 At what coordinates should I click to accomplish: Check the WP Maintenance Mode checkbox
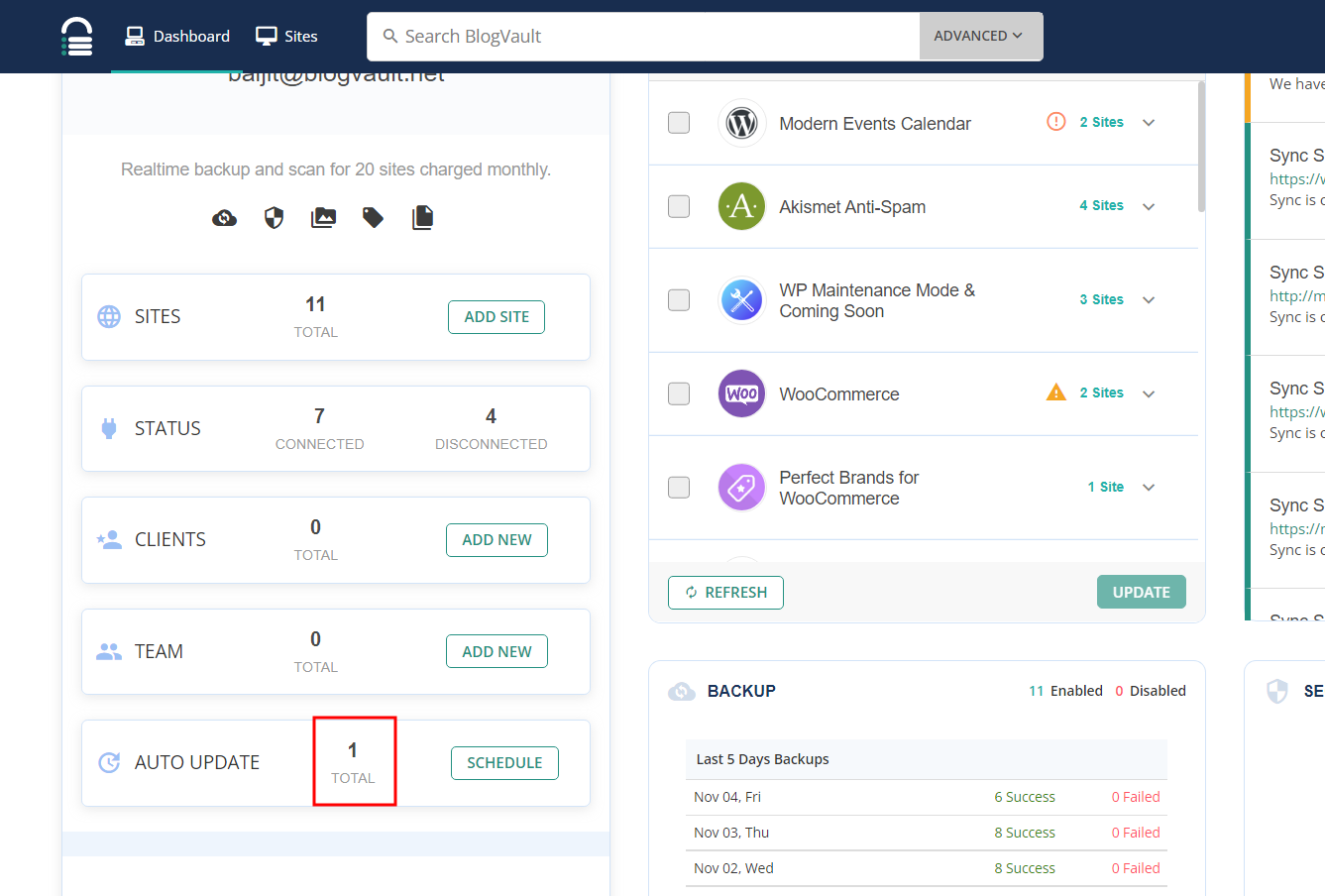(x=679, y=300)
